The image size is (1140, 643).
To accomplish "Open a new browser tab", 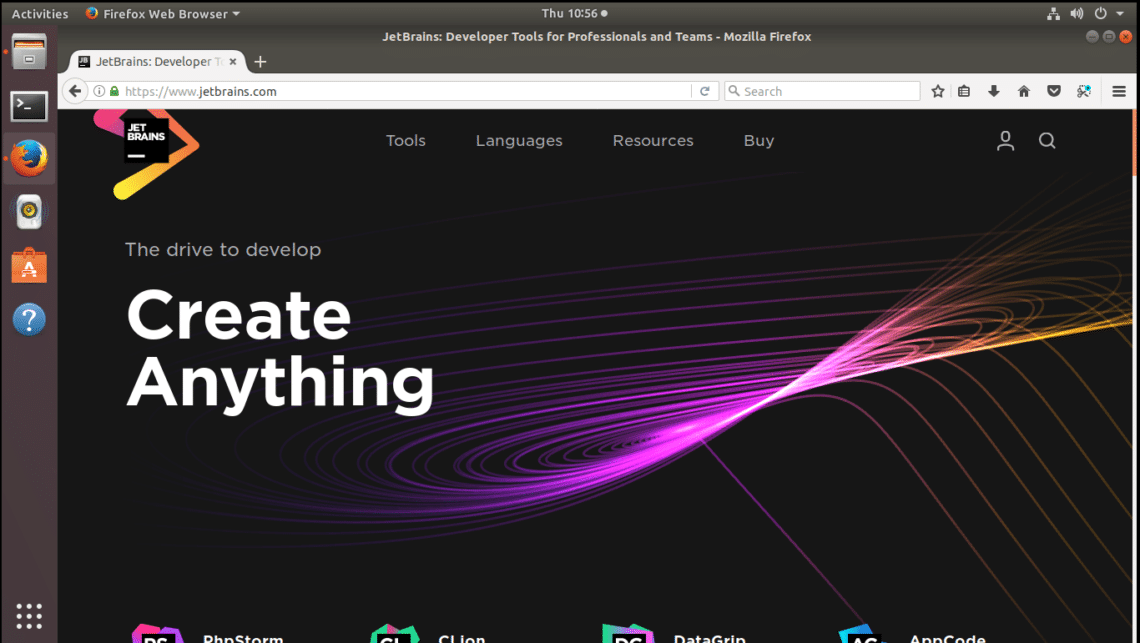I will (x=260, y=61).
